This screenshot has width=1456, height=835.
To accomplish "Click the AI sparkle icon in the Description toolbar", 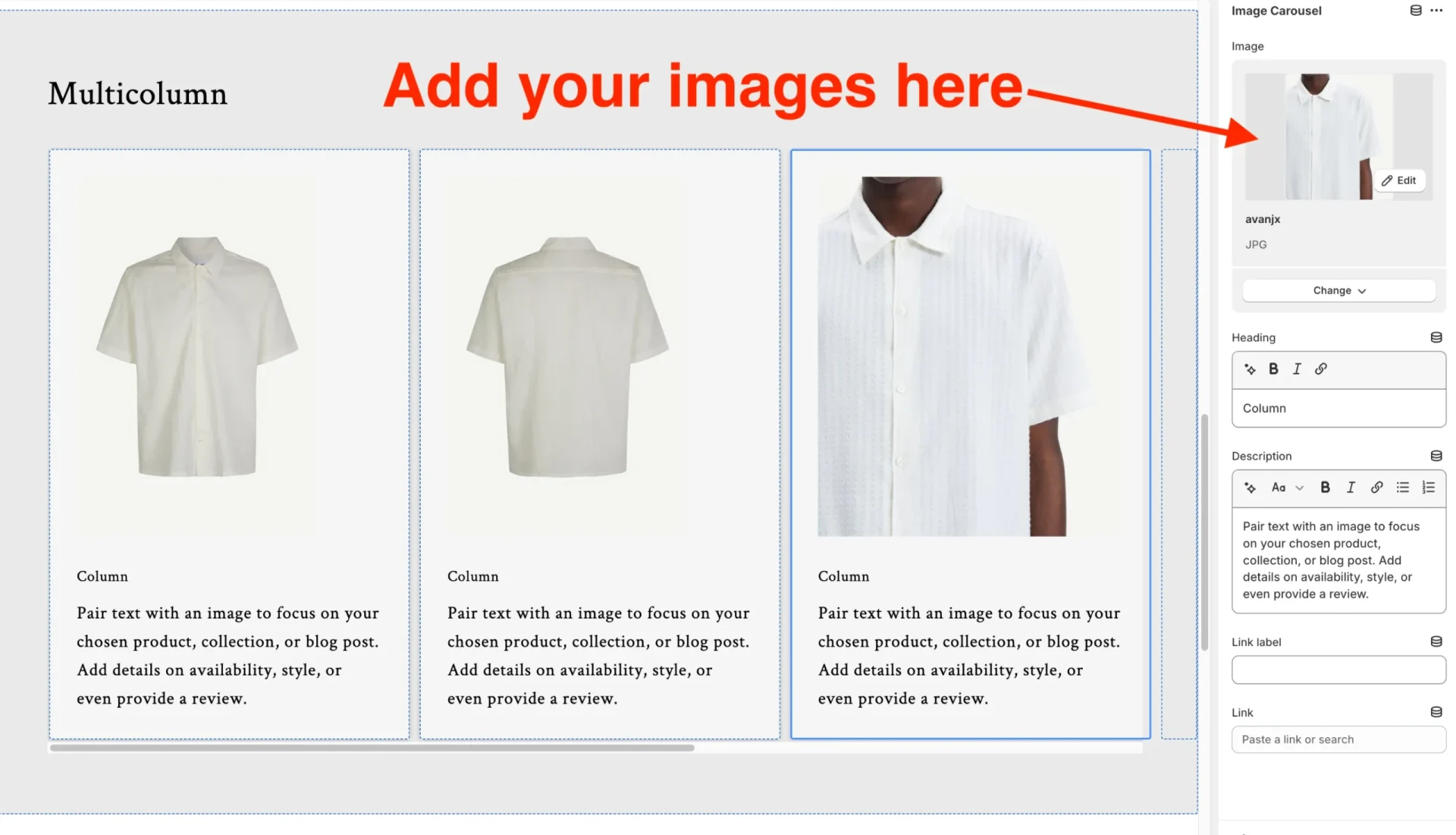I will [1249, 488].
